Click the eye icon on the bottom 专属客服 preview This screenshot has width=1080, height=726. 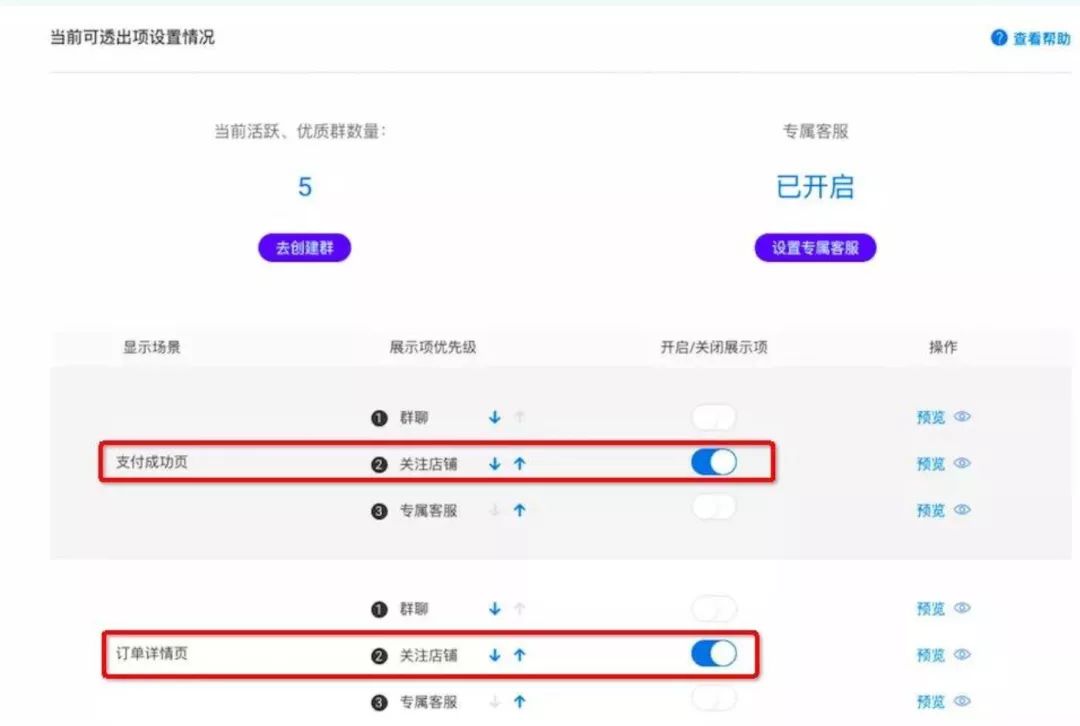click(962, 702)
